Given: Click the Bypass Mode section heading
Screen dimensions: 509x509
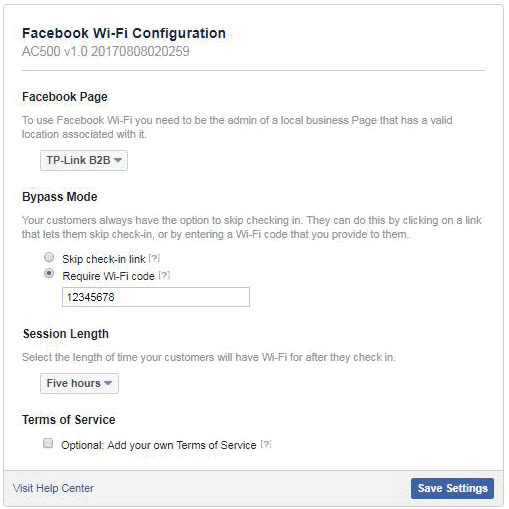Looking at the screenshot, I should click(60, 197).
